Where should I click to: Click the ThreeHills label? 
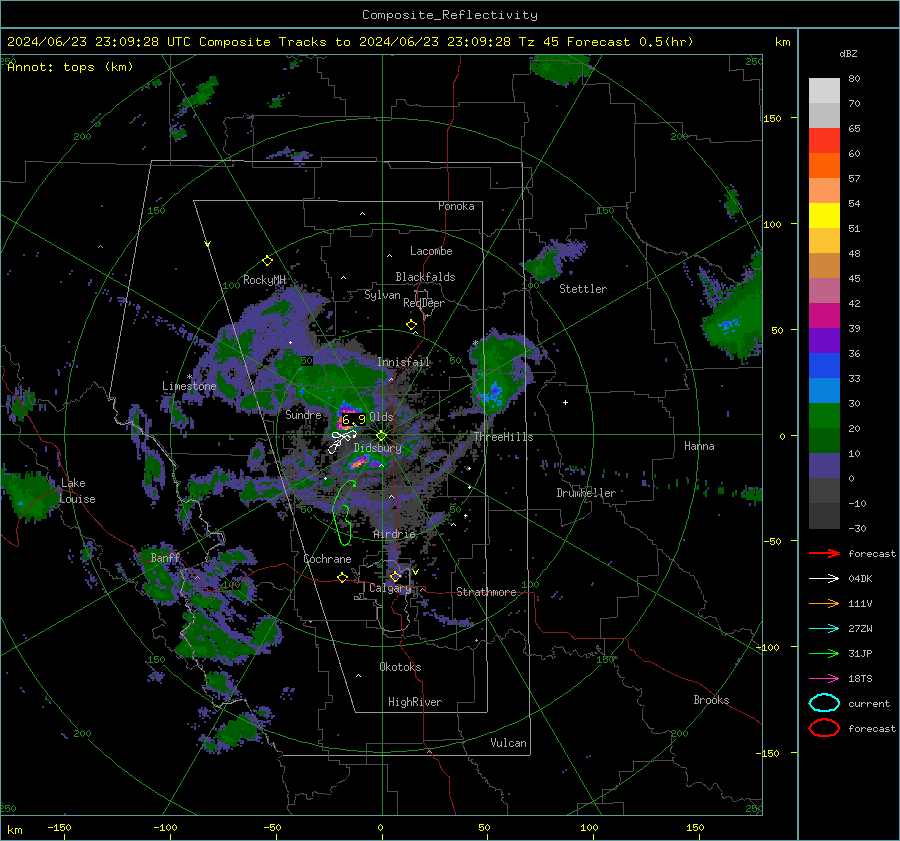click(503, 437)
